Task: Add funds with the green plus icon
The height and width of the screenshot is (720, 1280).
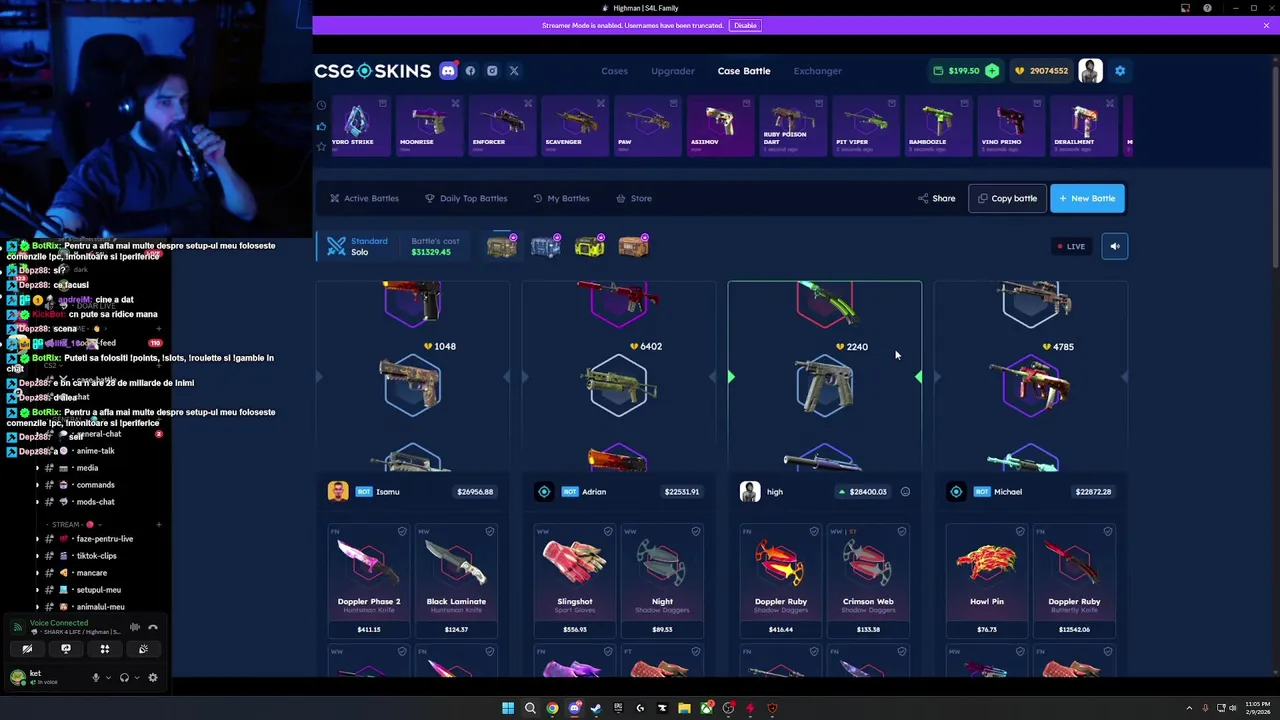Action: click(992, 71)
